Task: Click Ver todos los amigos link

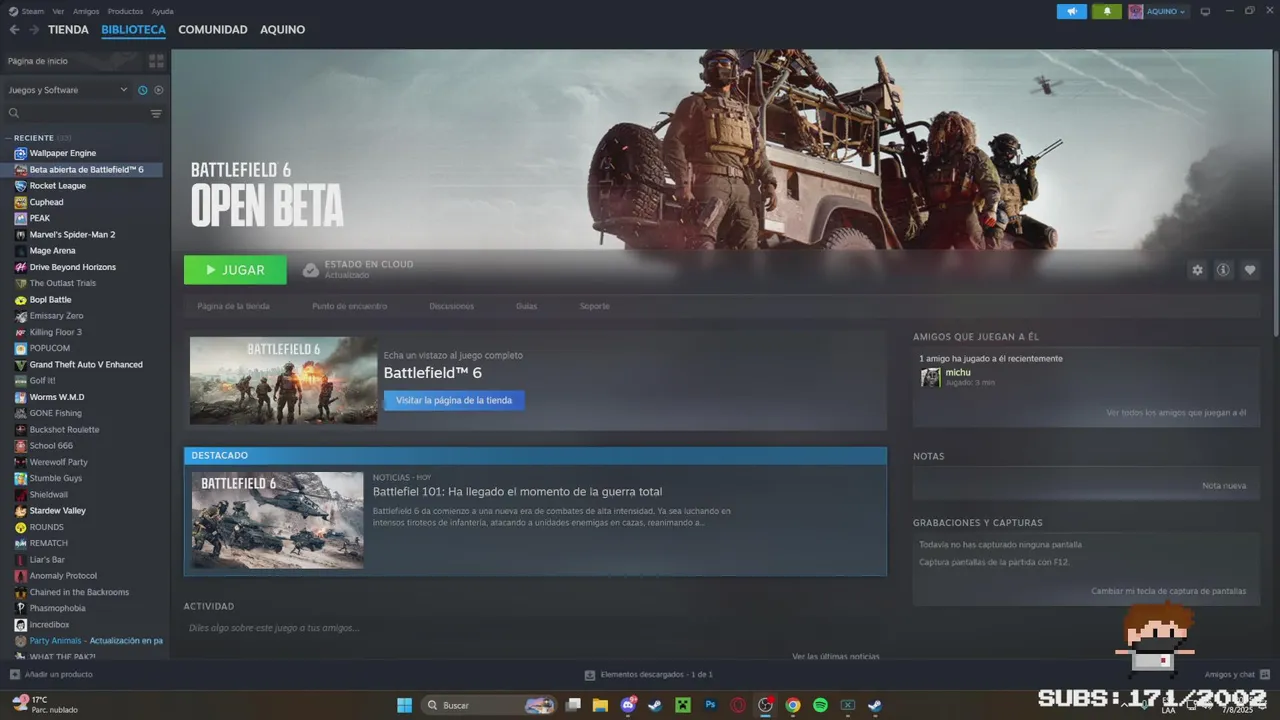Action: coord(1176,413)
